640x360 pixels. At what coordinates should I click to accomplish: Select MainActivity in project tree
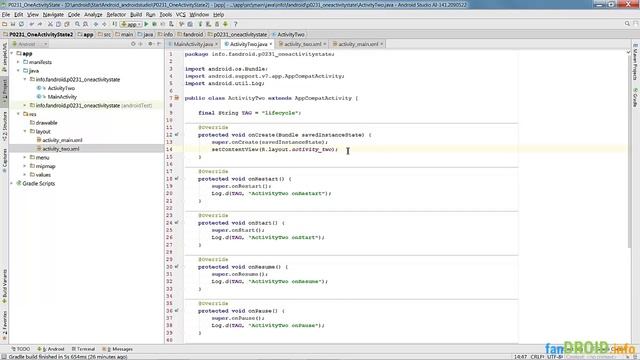62,97
